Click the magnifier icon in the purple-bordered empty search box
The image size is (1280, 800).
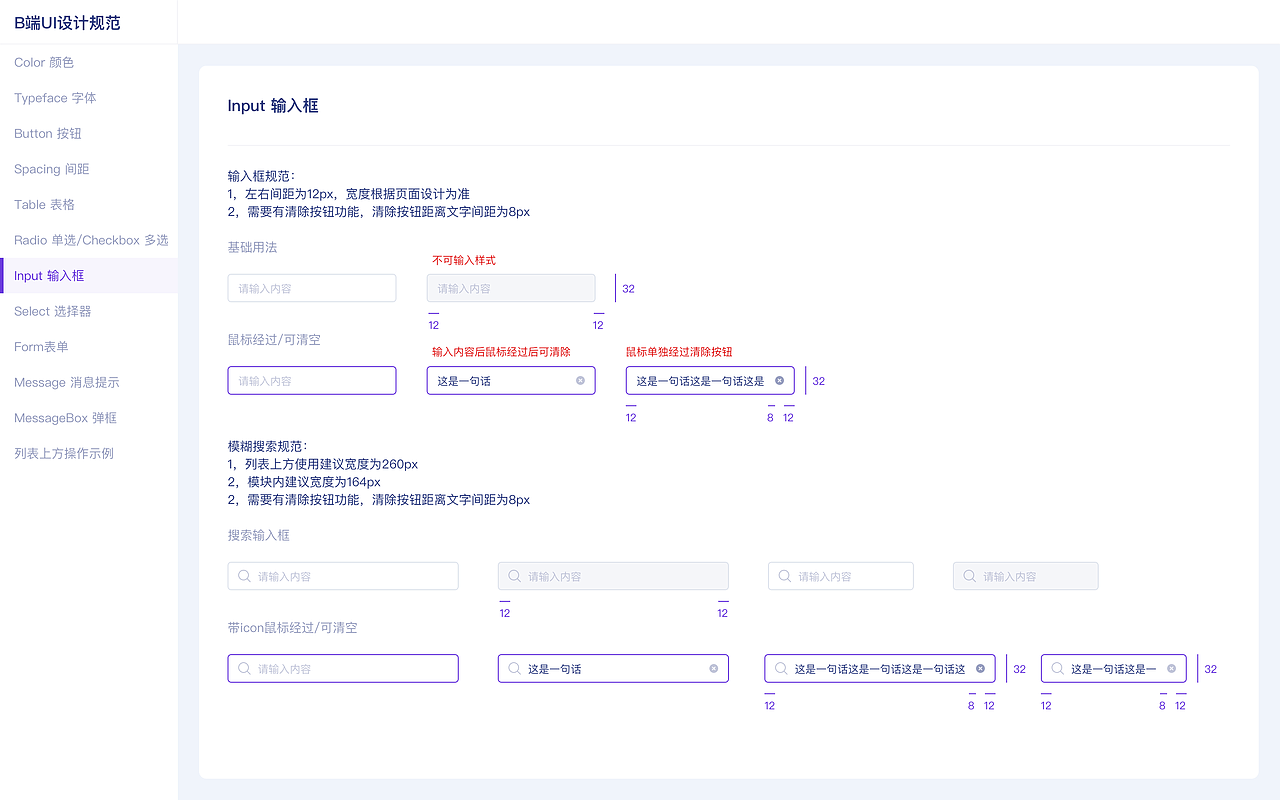tap(245, 668)
